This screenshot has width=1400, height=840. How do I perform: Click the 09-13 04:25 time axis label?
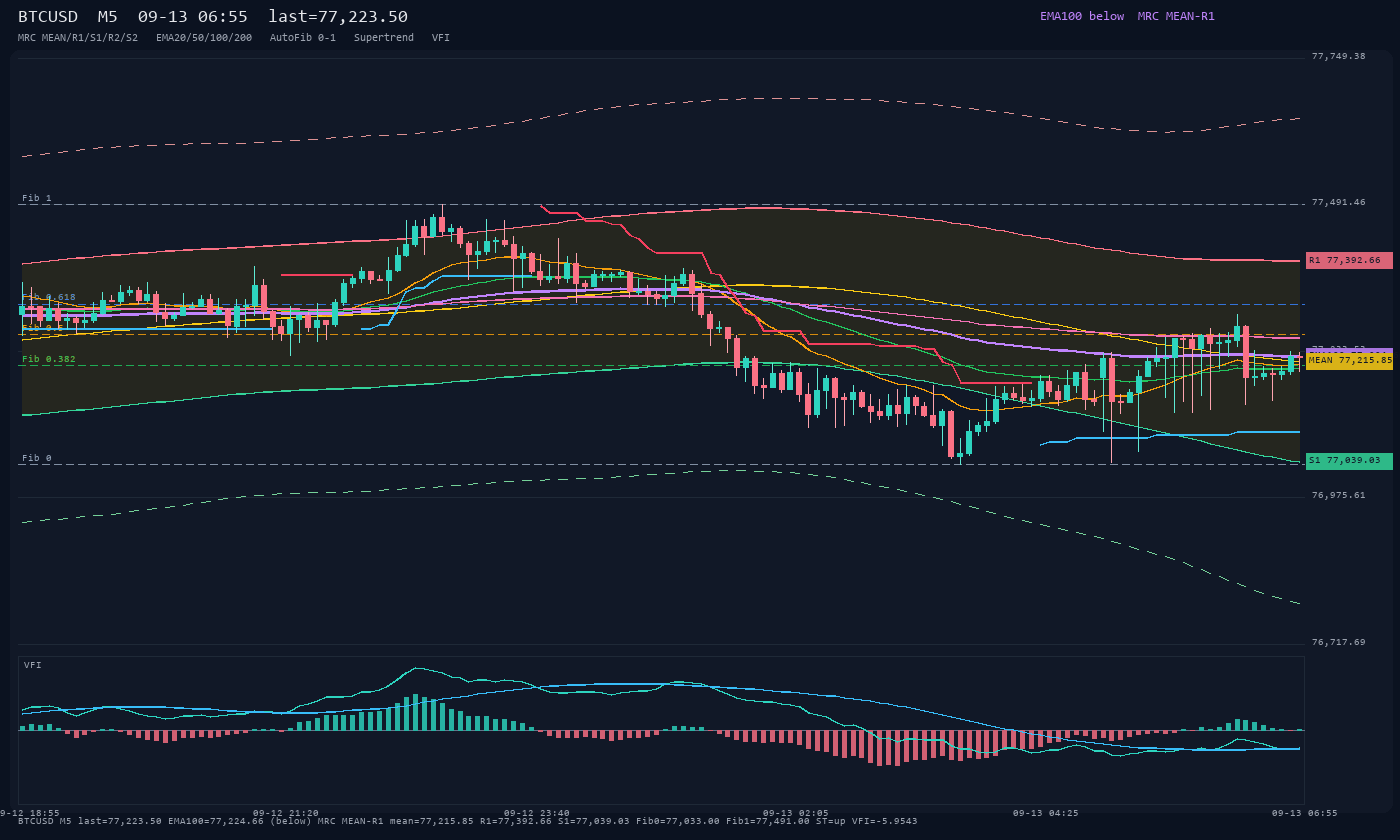tap(1045, 813)
